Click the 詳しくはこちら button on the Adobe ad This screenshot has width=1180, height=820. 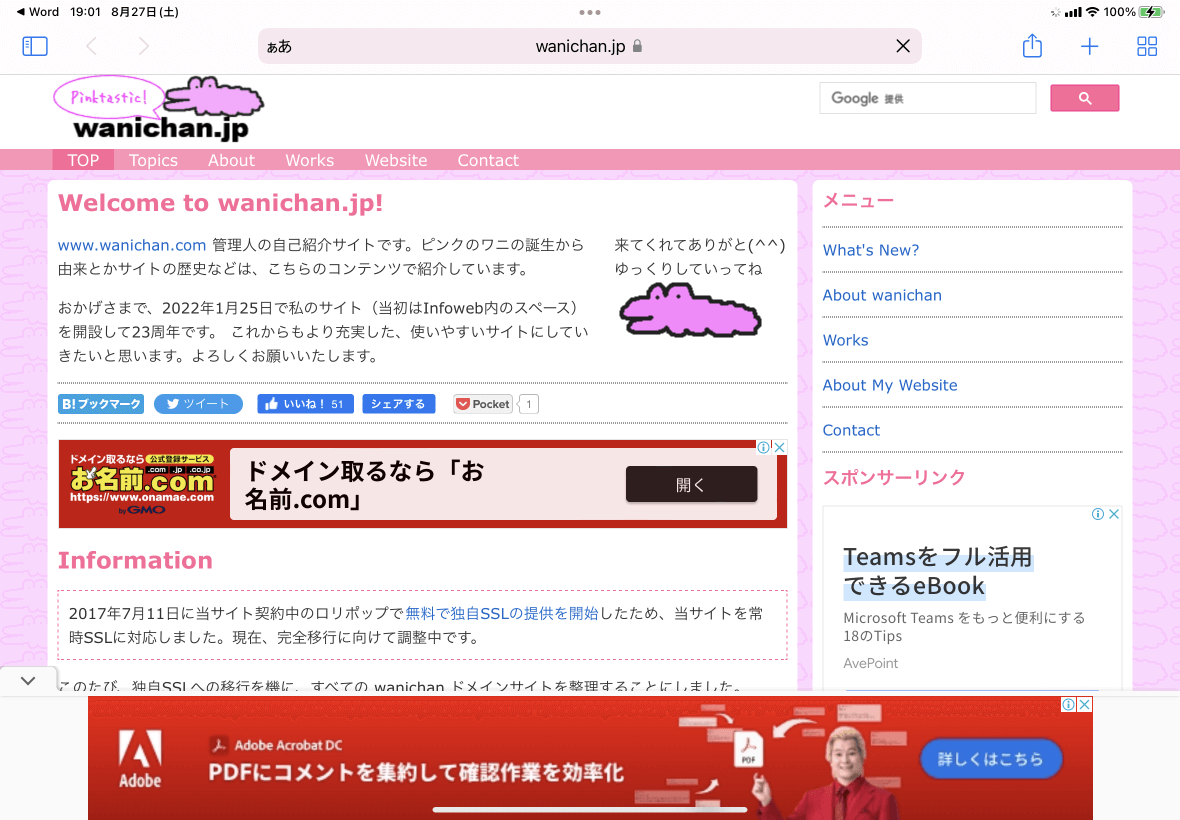991,759
